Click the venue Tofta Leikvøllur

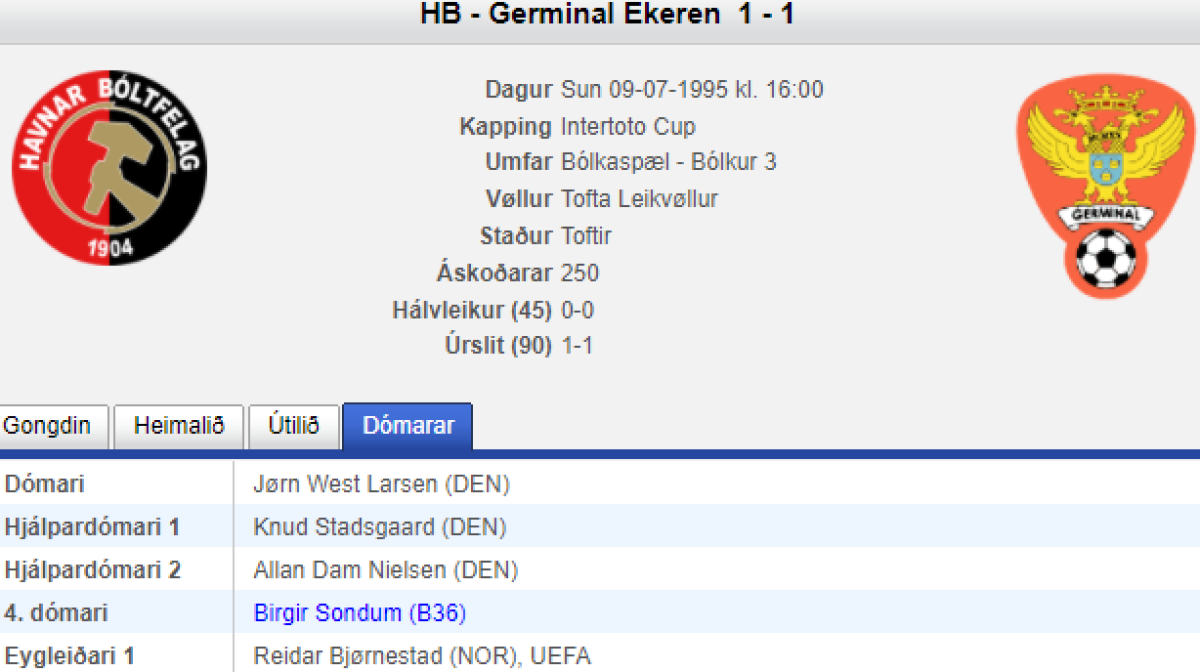[640, 199]
